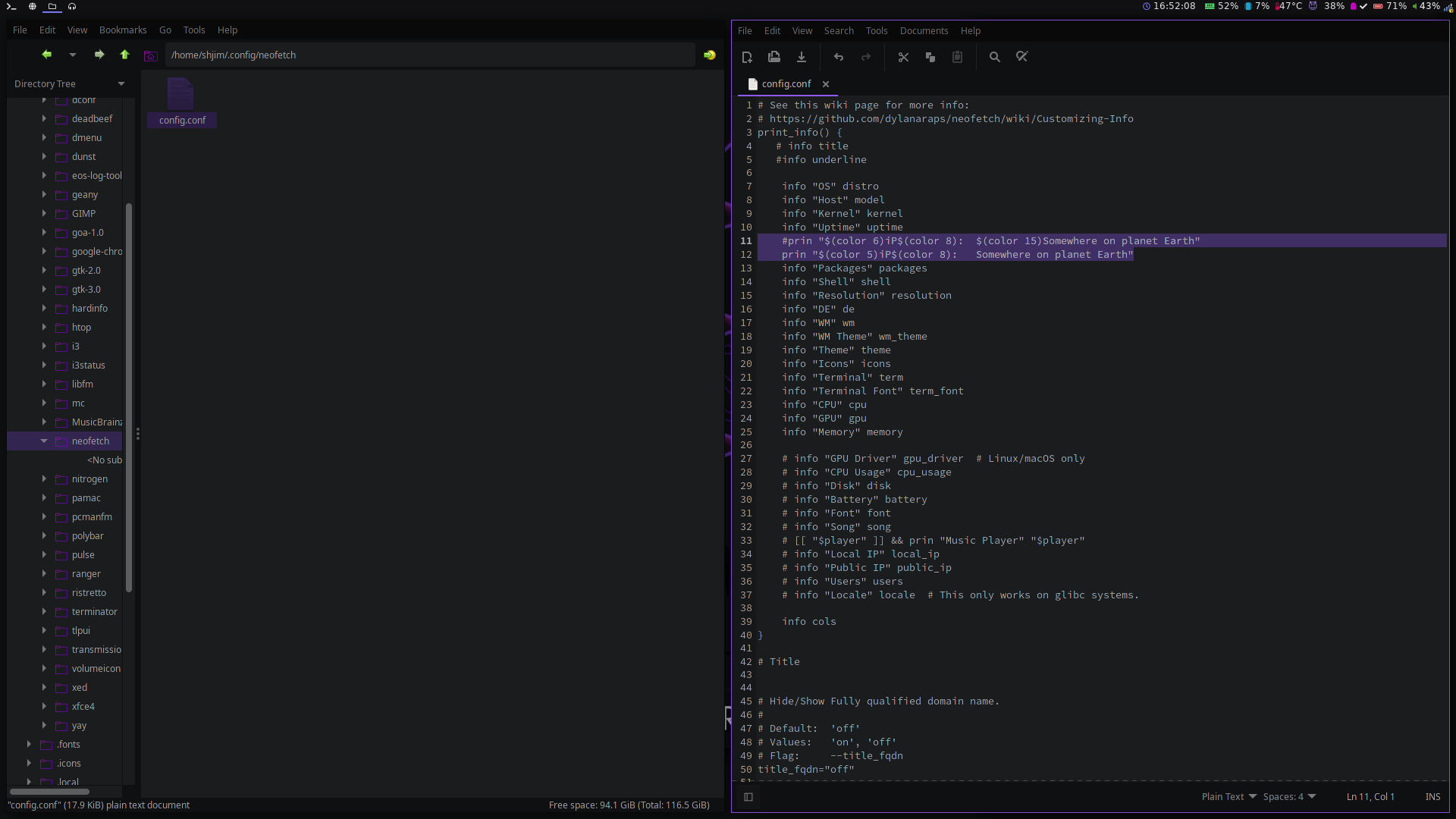Viewport: 1456px width, 819px height.
Task: Toggle the editor's side panel
Action: tap(748, 797)
